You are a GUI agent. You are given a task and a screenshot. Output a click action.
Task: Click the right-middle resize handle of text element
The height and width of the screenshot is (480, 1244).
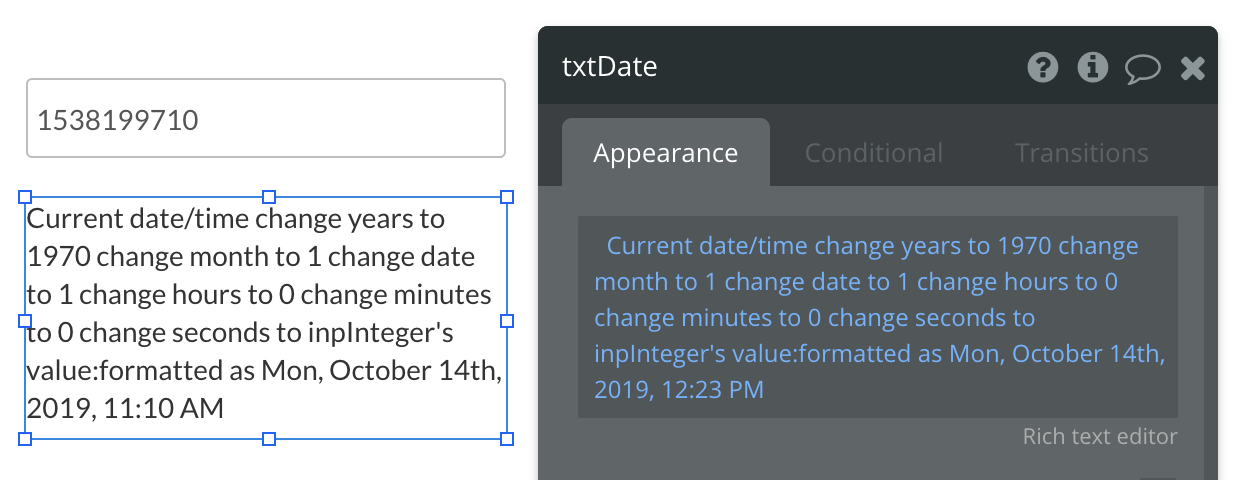(x=507, y=320)
